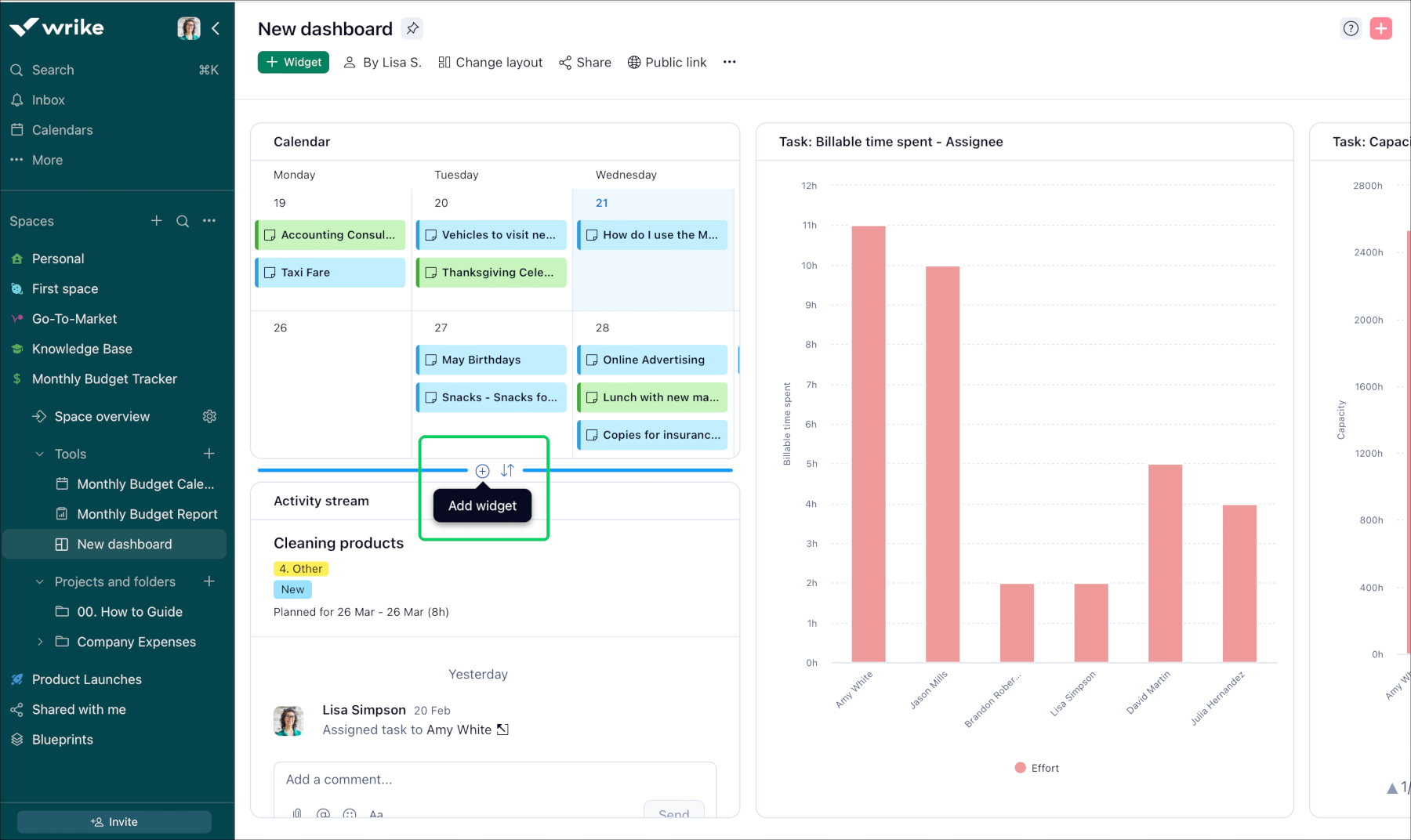Toggle text formatting with the Aa icon
Image resolution: width=1411 pixels, height=840 pixels.
click(376, 815)
